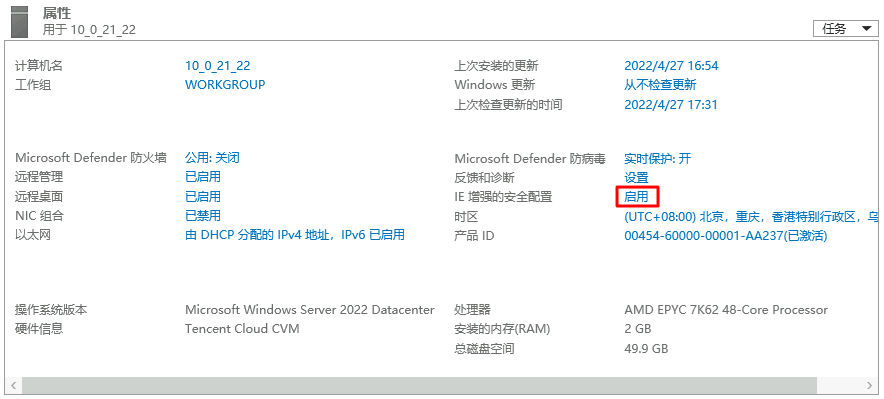The image size is (884, 399).
Task: Open Windows 更新 setting 从不检查更新
Action: click(660, 85)
